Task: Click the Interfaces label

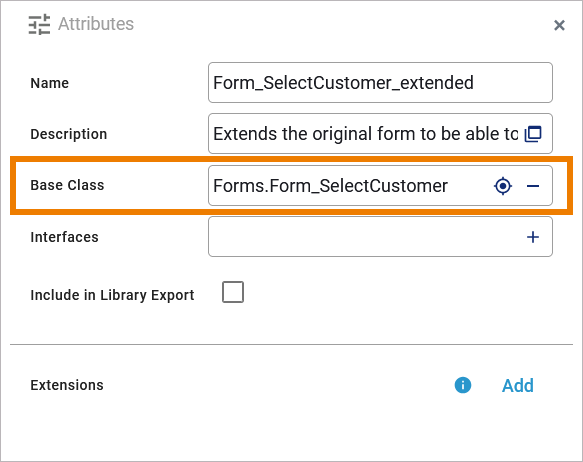Action: (x=64, y=237)
